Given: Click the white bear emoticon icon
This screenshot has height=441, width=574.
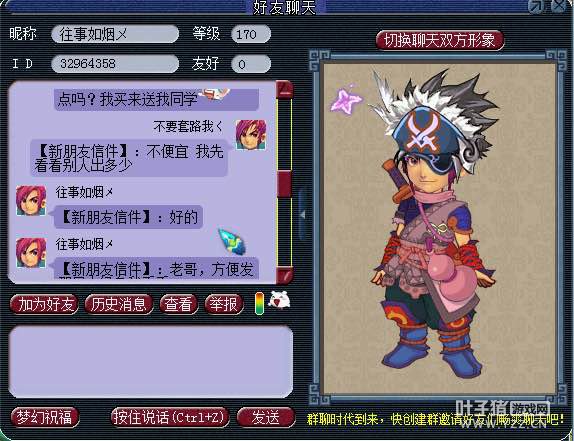Looking at the screenshot, I should [280, 301].
